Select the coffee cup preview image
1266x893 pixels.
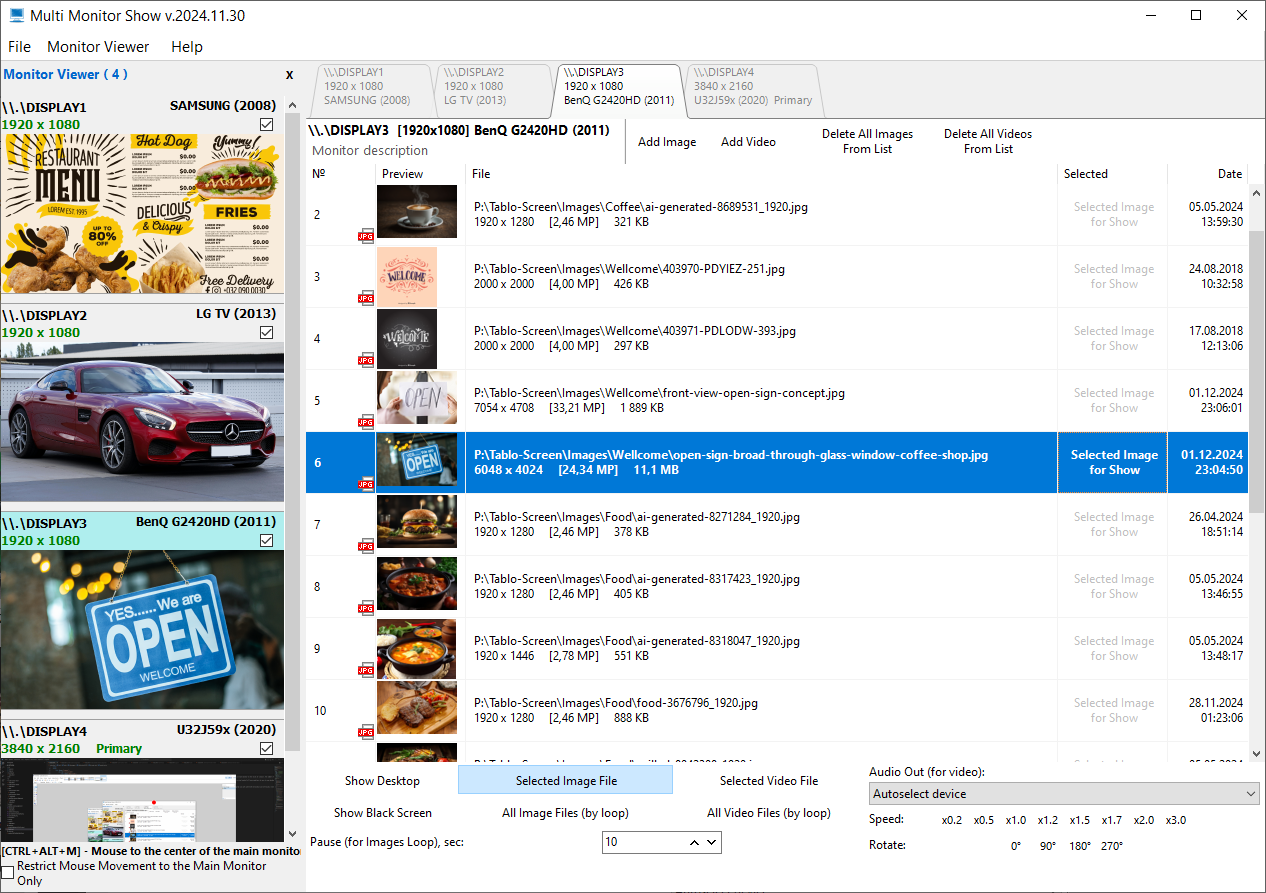coord(417,212)
